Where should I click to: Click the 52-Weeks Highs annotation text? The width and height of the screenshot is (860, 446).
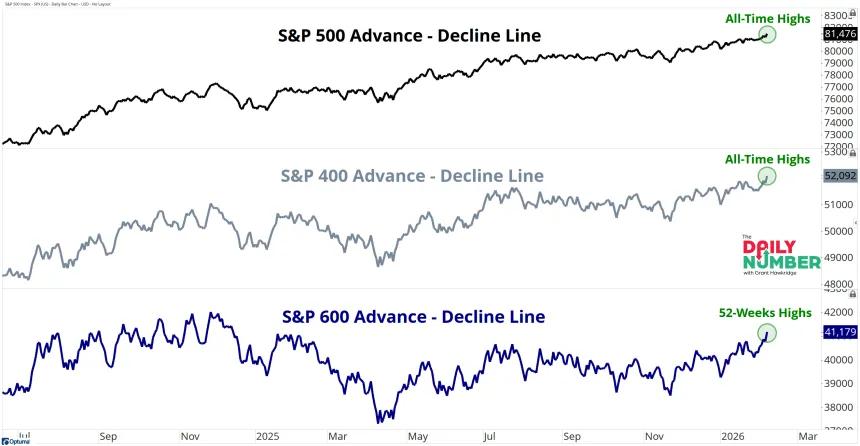[765, 313]
